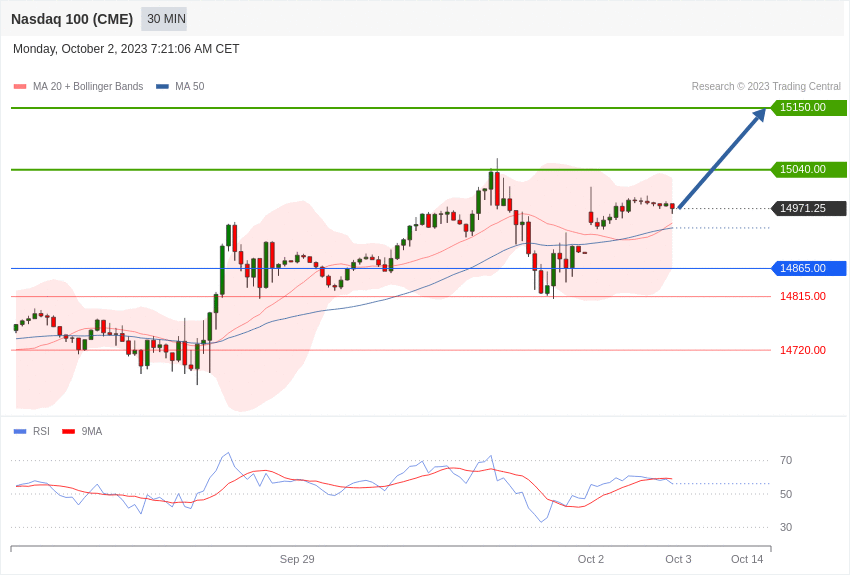The image size is (850, 576).
Task: Click the Oct 3 date axis label
Action: [678, 559]
